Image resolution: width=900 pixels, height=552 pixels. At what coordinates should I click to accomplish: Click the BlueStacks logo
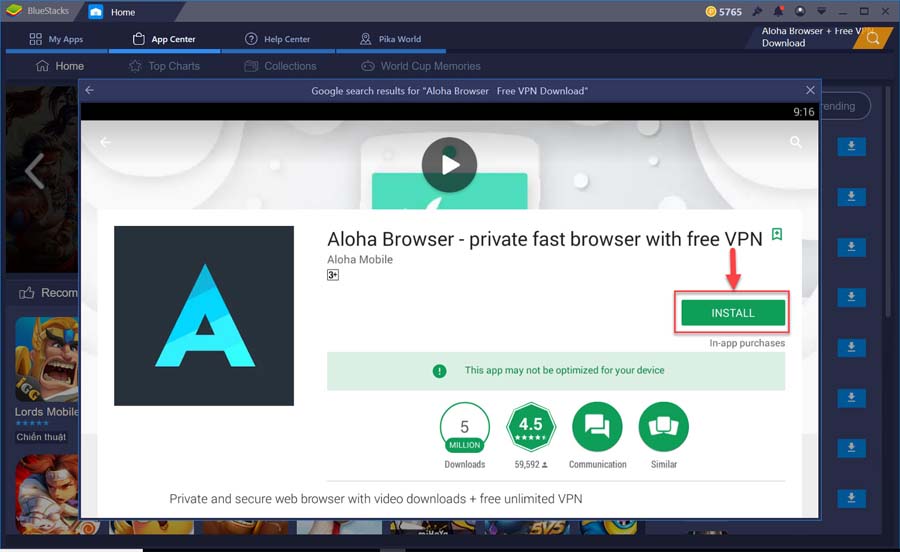pos(14,11)
